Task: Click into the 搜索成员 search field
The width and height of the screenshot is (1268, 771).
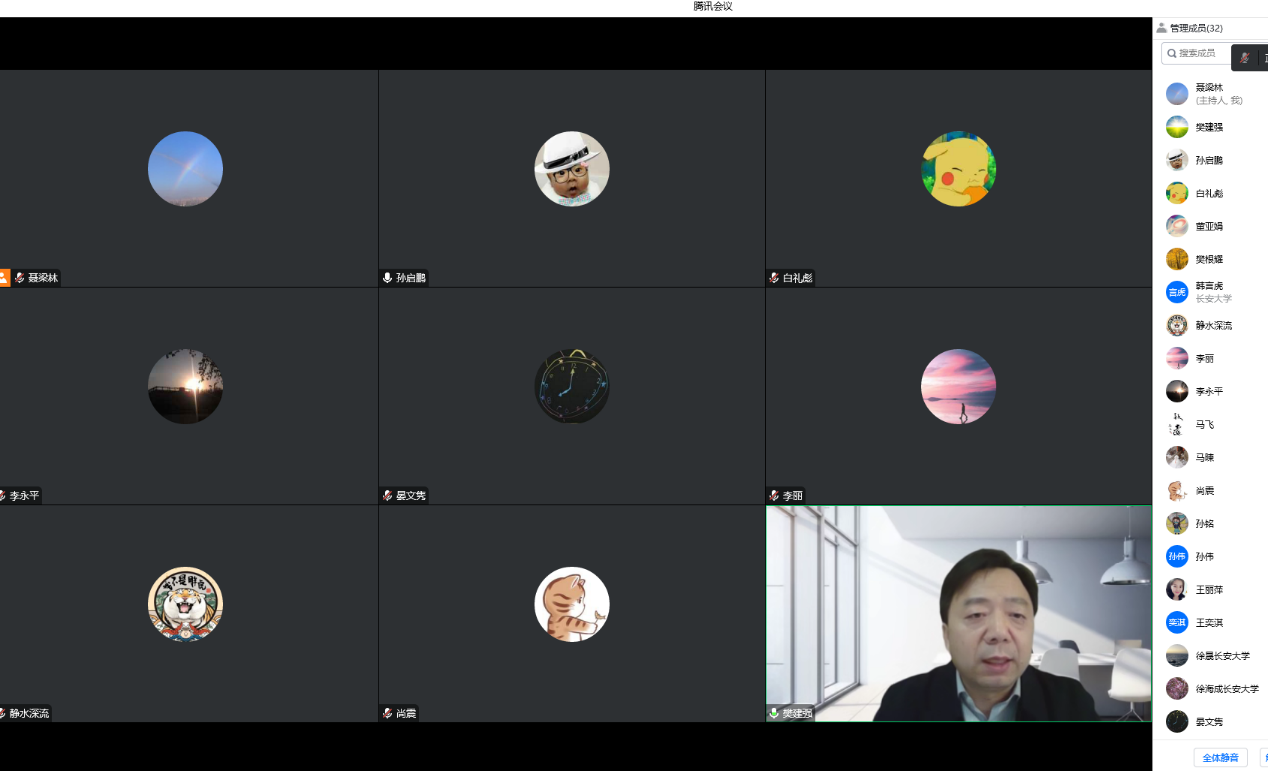Action: pos(1200,53)
